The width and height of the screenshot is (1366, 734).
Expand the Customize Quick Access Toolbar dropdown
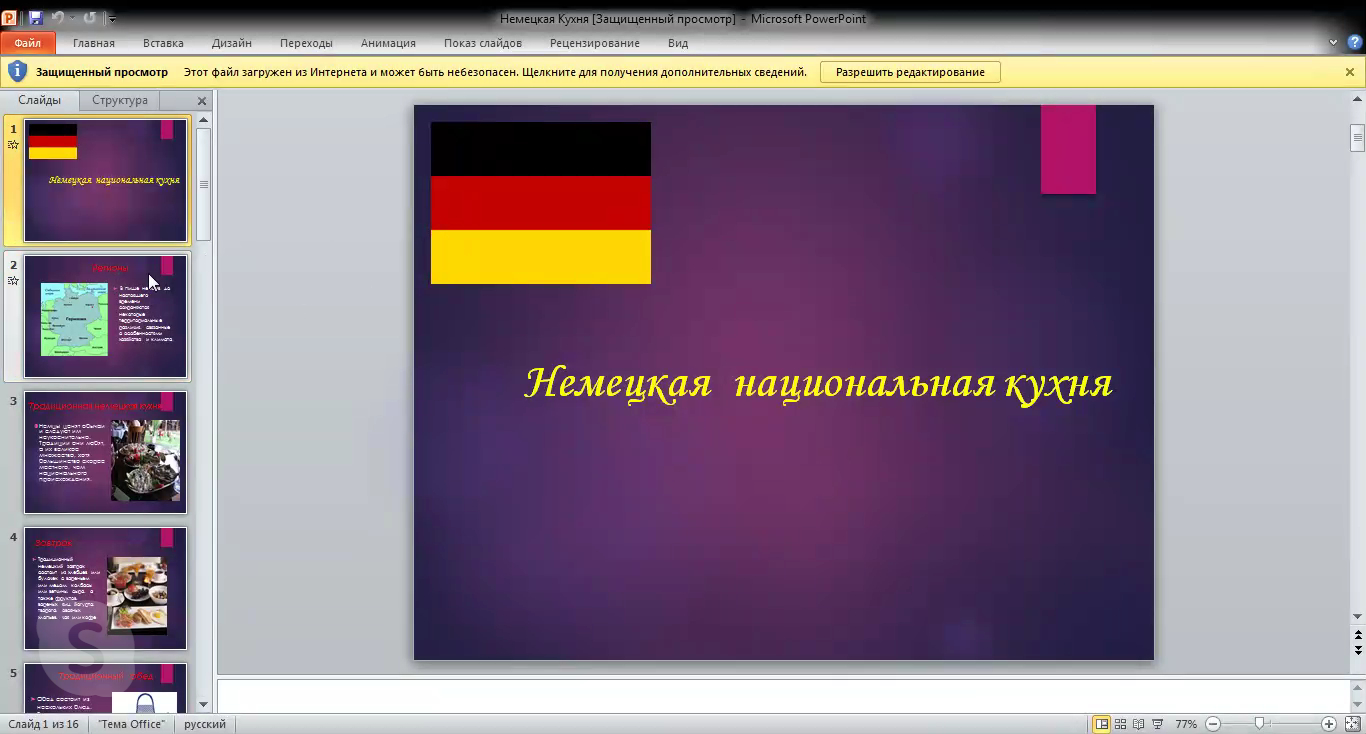point(112,19)
